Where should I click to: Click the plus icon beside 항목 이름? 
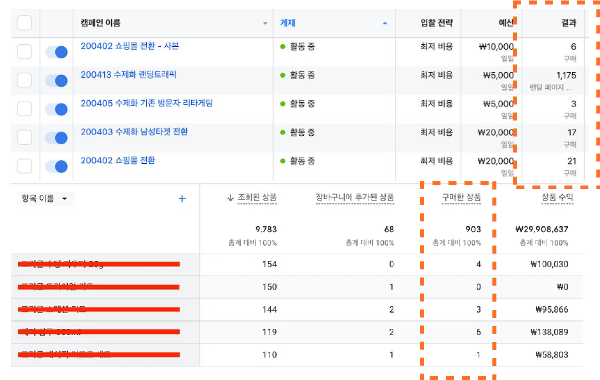(182, 199)
